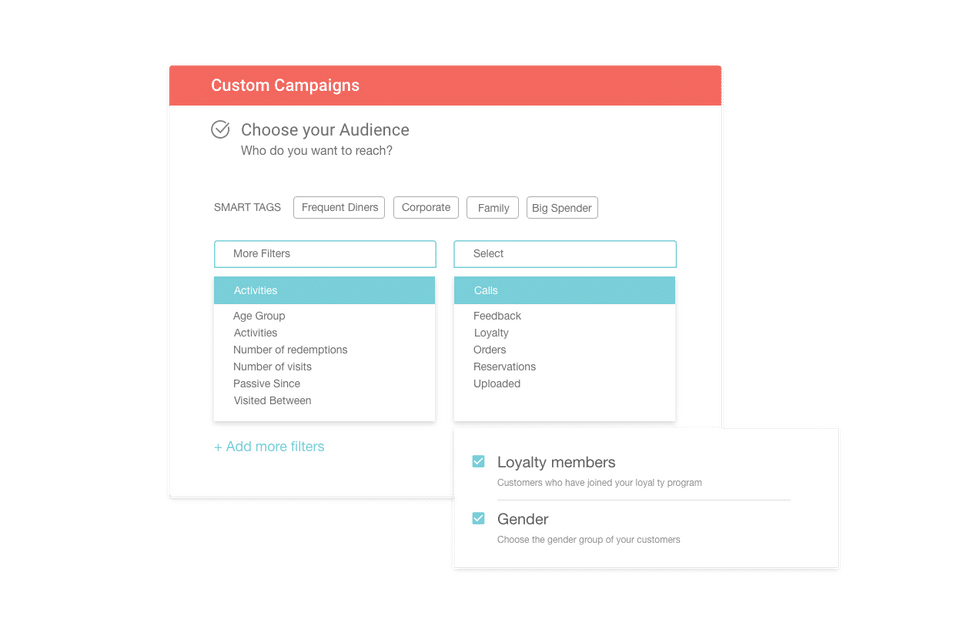Open the More Filters dropdown

point(325,254)
